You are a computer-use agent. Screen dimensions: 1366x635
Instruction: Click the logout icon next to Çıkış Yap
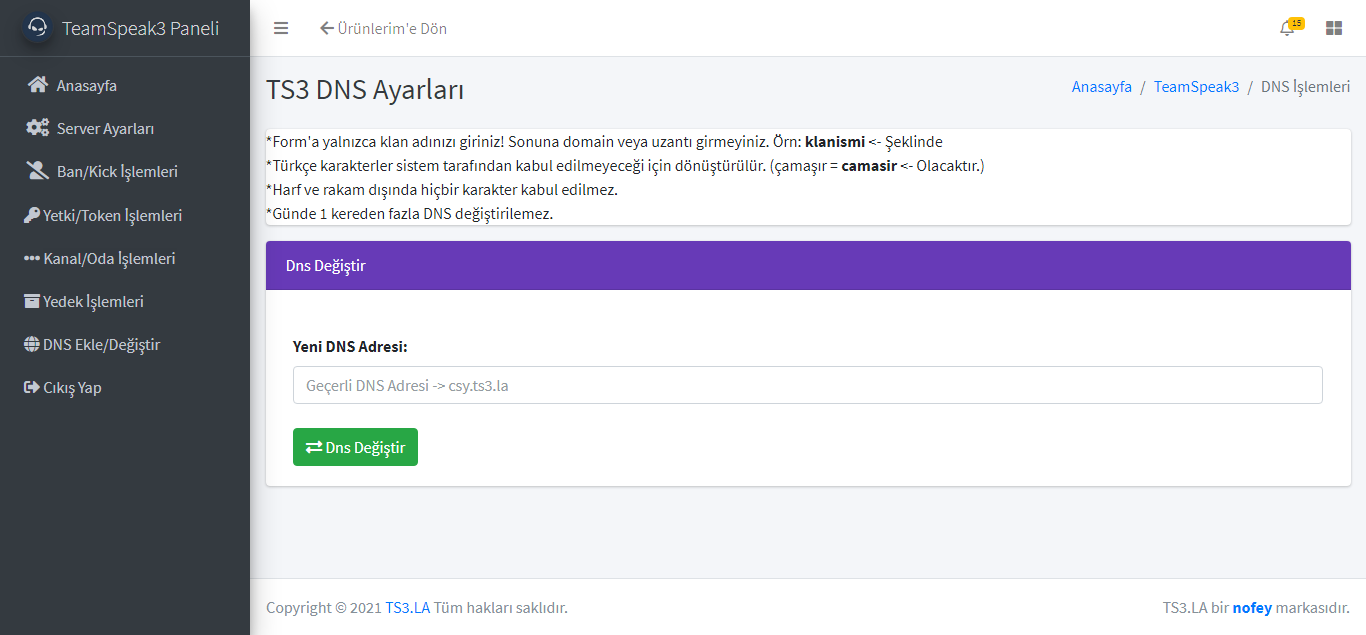[x=31, y=386]
